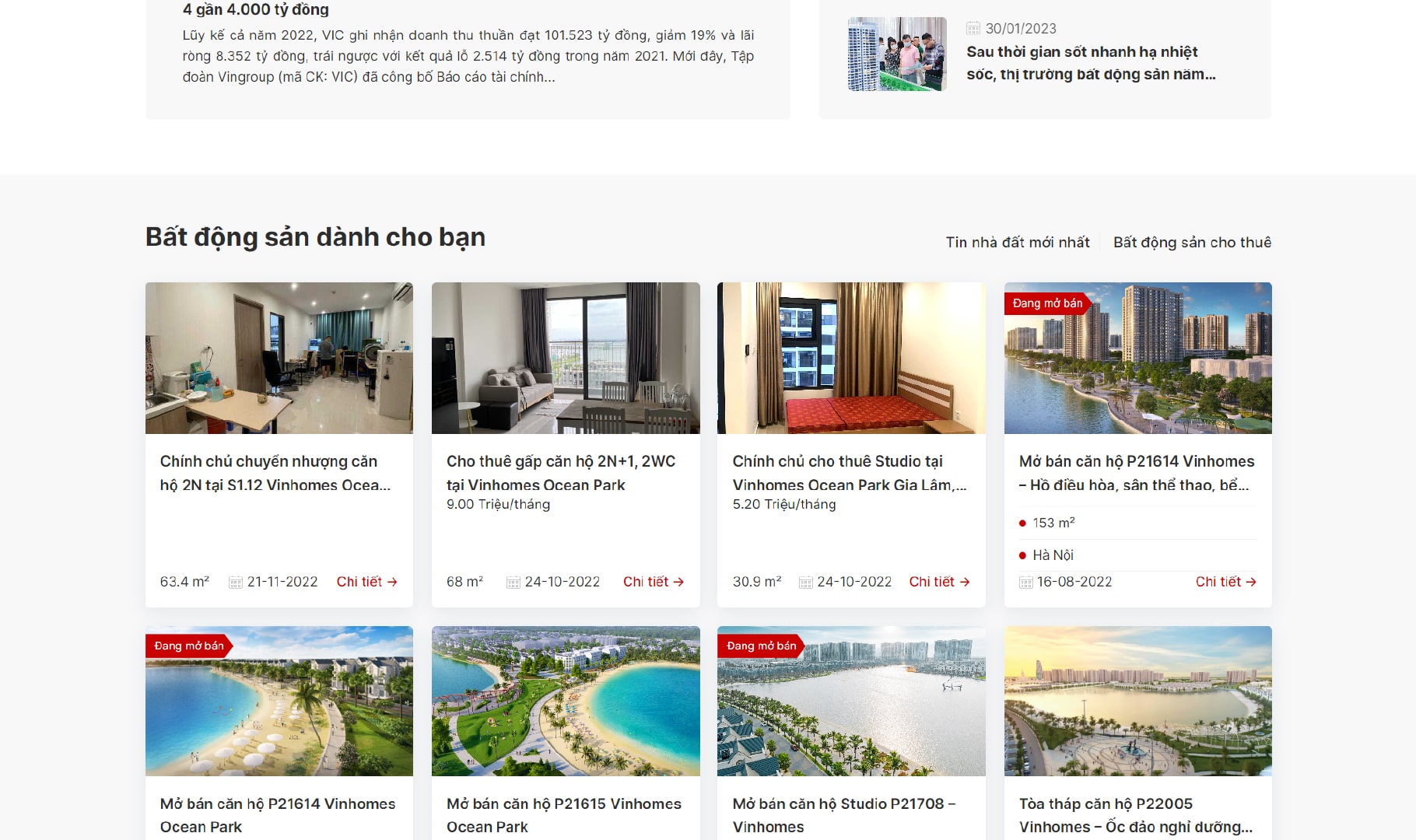Open 'Cho thuê gấp căn hộ 2N+1, 2WC' listing title

pyautogui.click(x=561, y=473)
